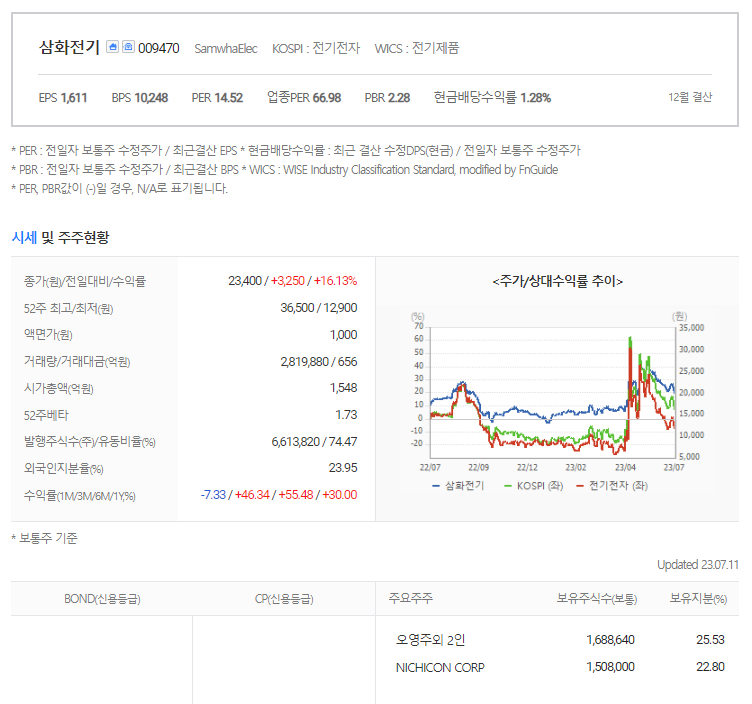Click 현금배당수익률 1.28% value
This screenshot has width=752, height=704.
[492, 98]
